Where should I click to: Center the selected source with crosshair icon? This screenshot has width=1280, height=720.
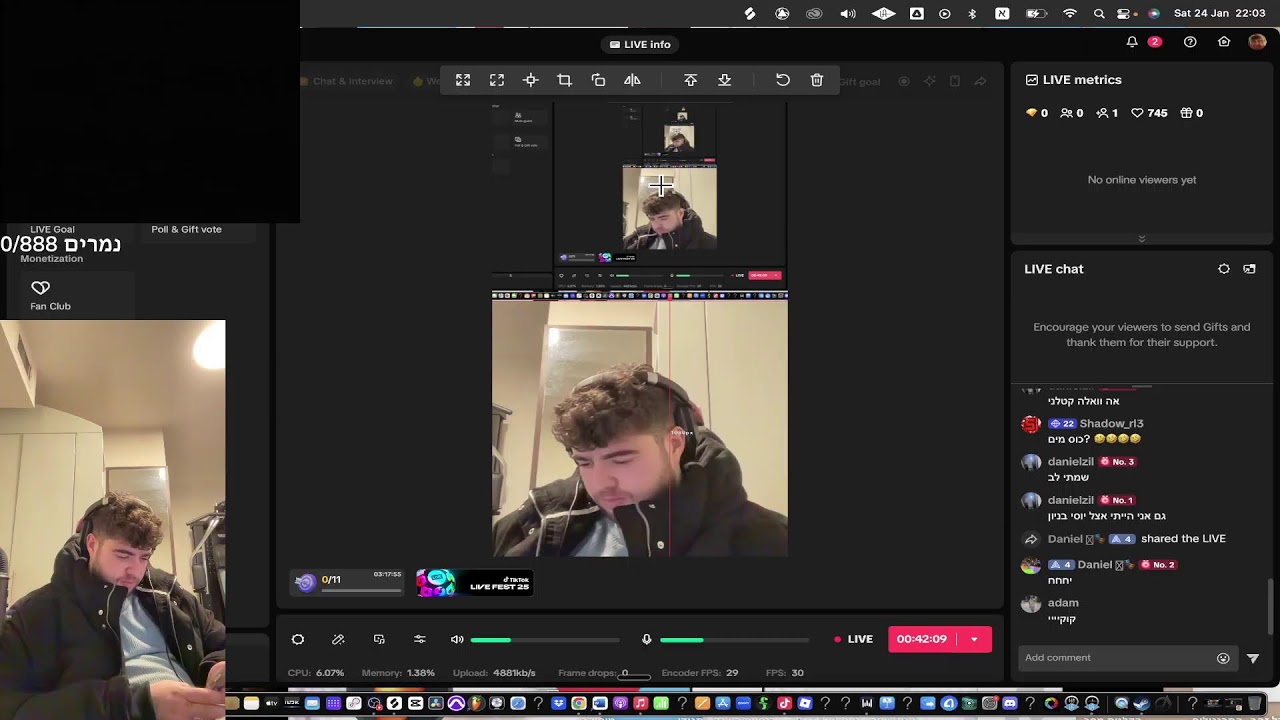point(531,80)
